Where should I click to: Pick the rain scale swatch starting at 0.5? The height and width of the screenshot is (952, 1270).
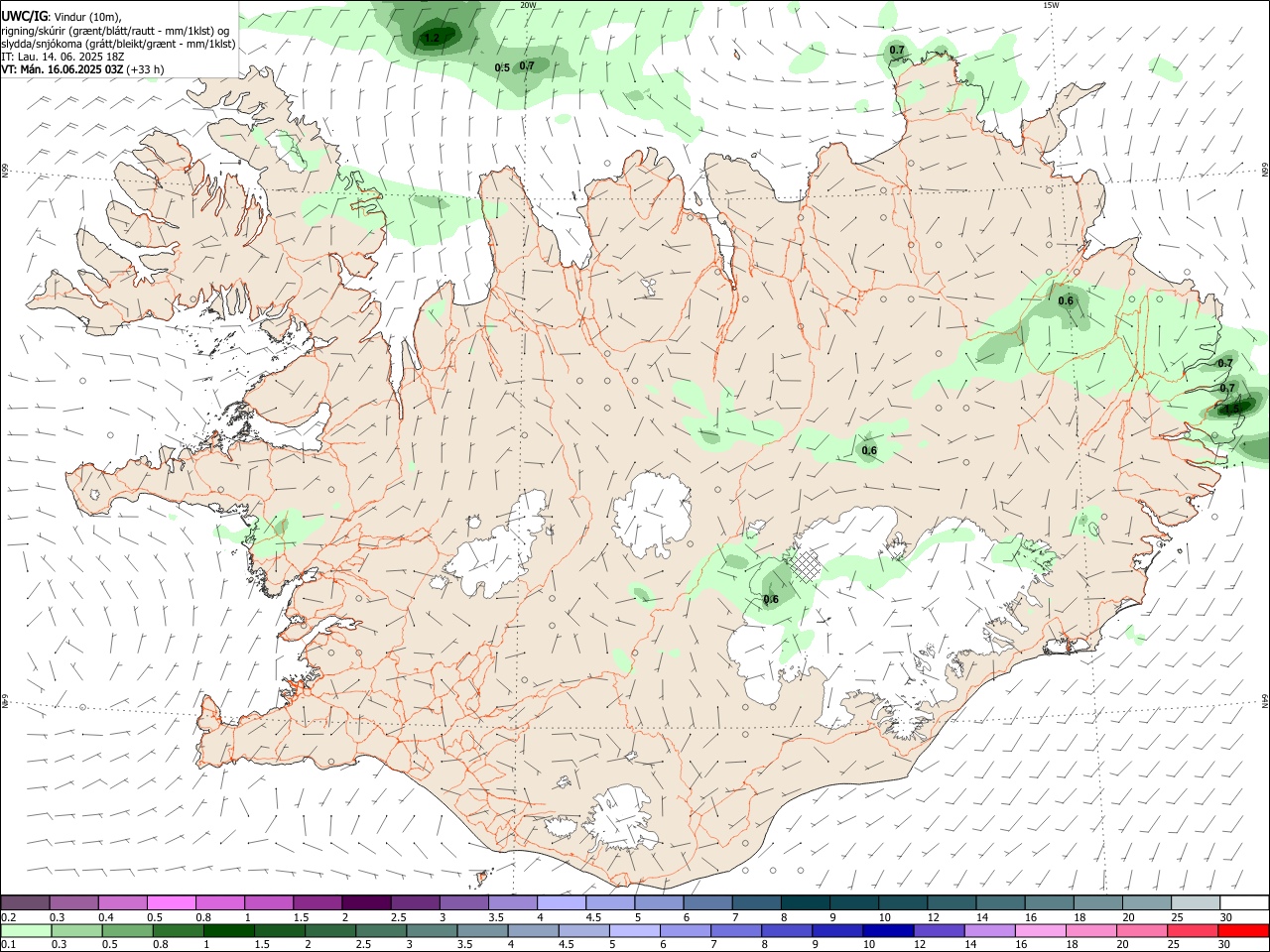(x=127, y=930)
